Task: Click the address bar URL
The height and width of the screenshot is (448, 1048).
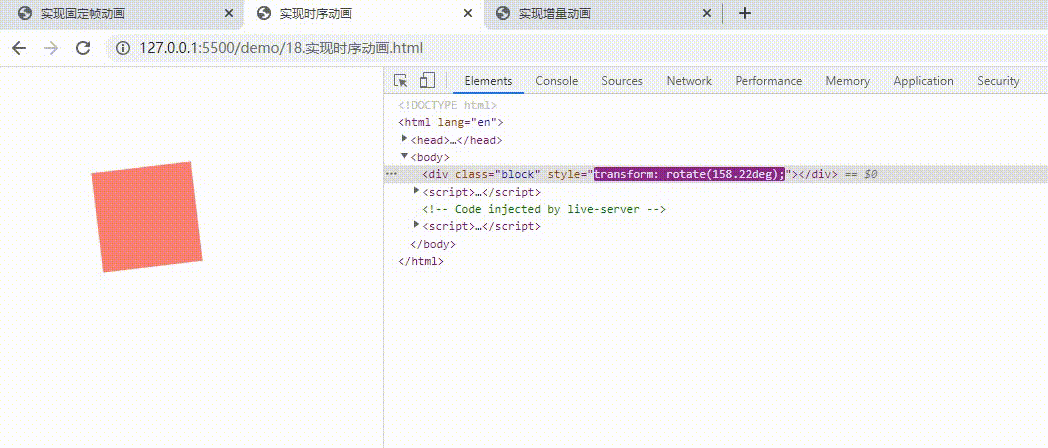Action: (281, 48)
